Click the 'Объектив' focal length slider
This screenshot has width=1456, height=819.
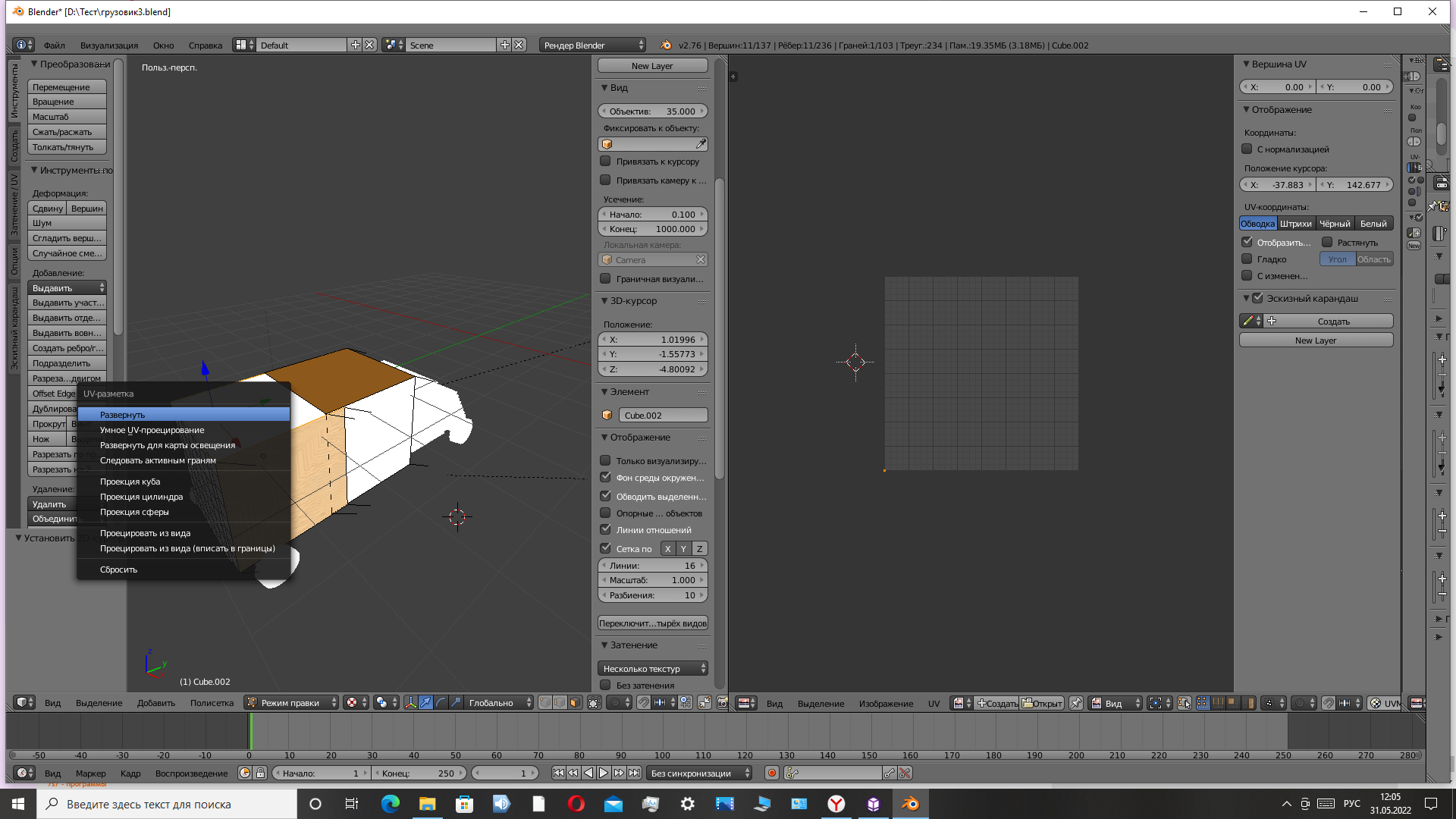click(652, 111)
